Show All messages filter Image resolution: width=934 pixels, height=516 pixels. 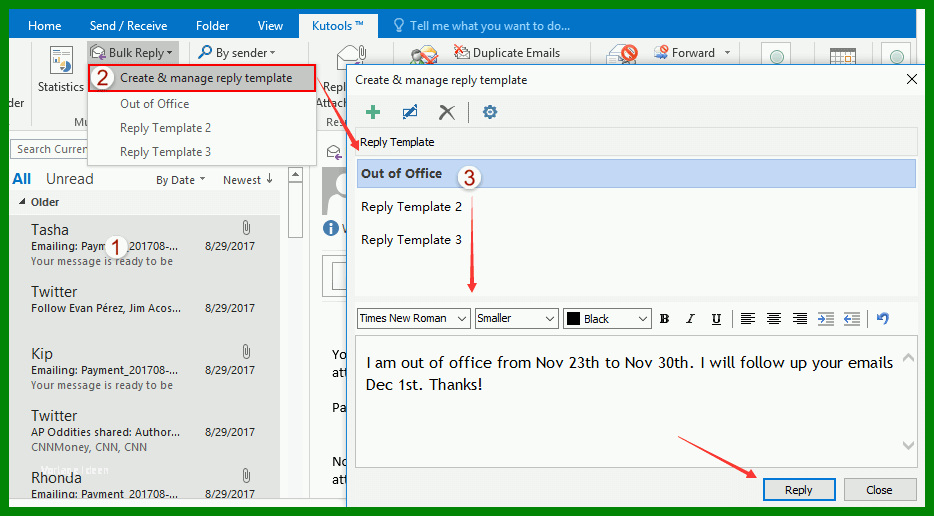click(x=21, y=179)
